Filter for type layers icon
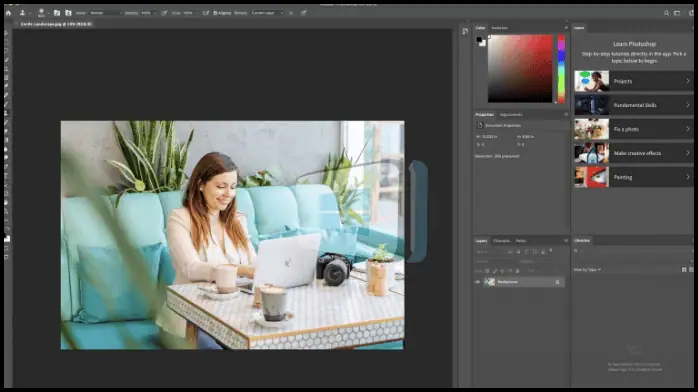The image size is (698, 392). (x=527, y=252)
